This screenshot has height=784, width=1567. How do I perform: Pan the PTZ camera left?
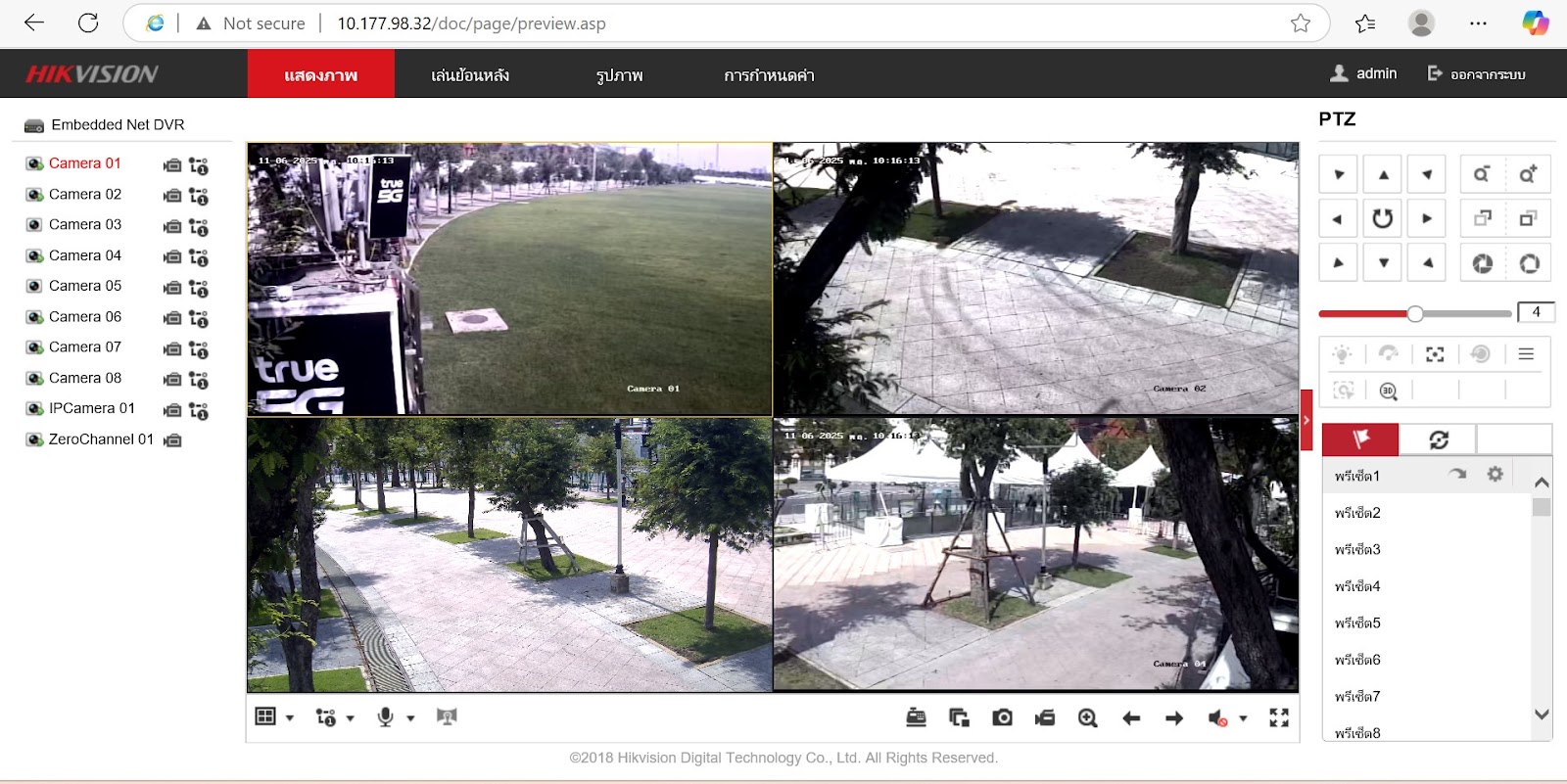1338,218
